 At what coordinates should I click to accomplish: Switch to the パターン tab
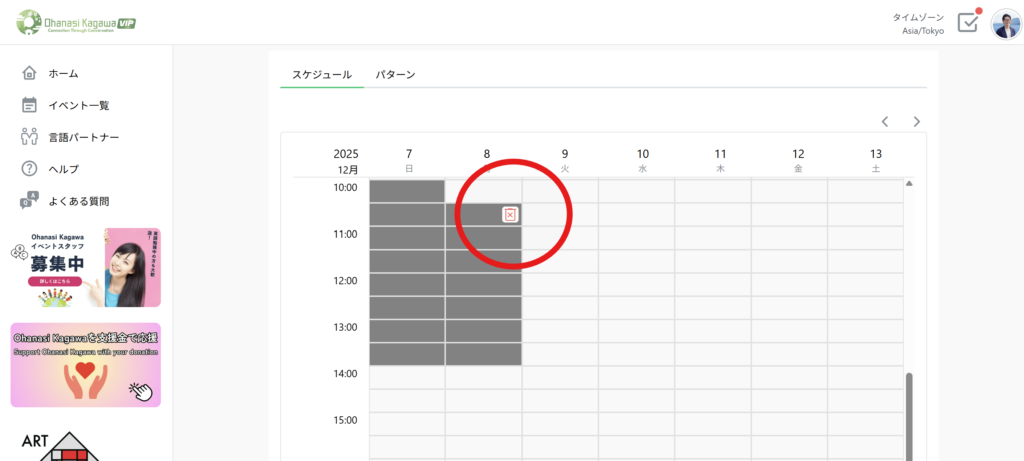(395, 75)
